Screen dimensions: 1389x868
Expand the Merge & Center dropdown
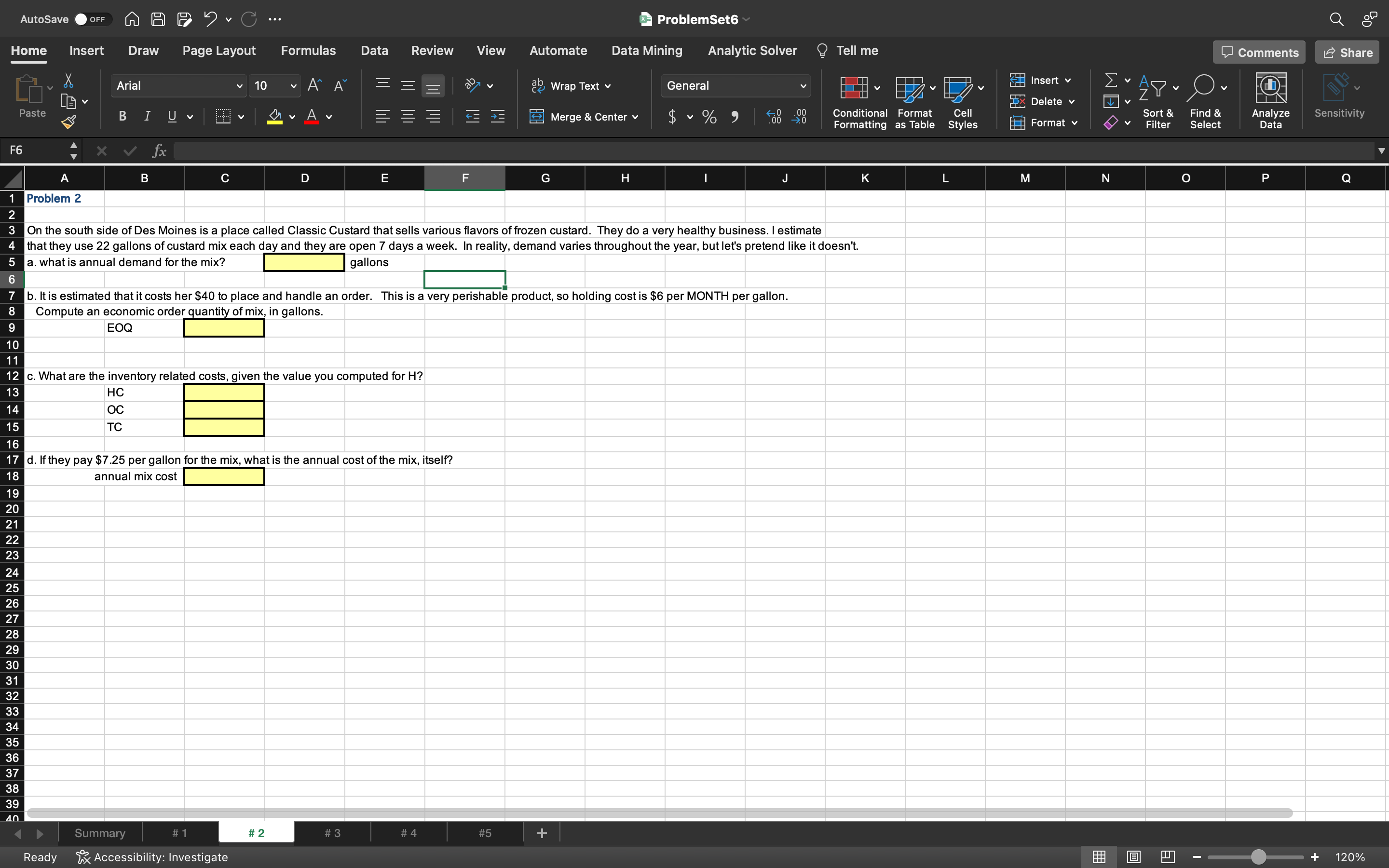tap(636, 117)
